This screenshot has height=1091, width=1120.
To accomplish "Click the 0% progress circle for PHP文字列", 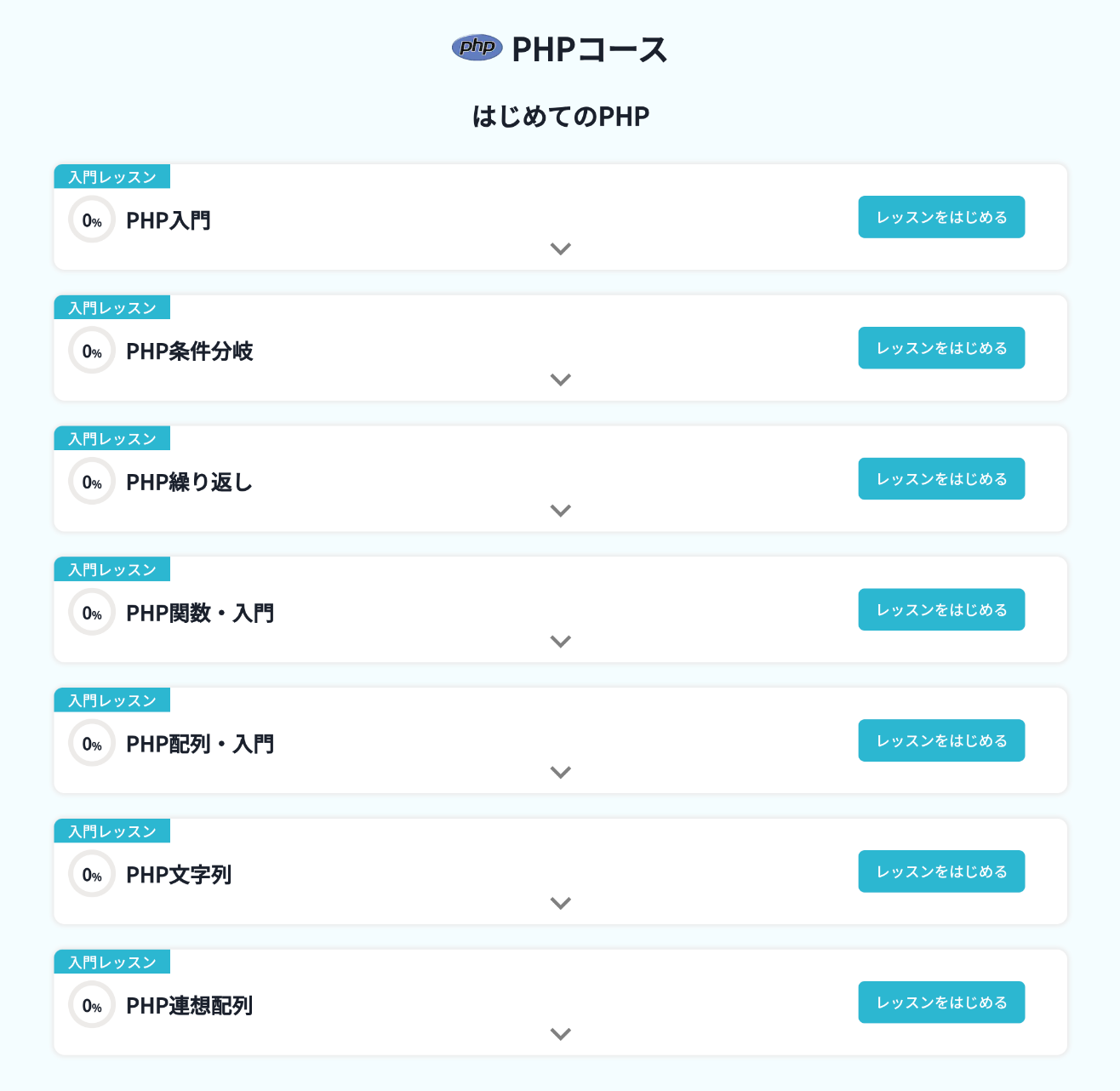I will pyautogui.click(x=92, y=874).
